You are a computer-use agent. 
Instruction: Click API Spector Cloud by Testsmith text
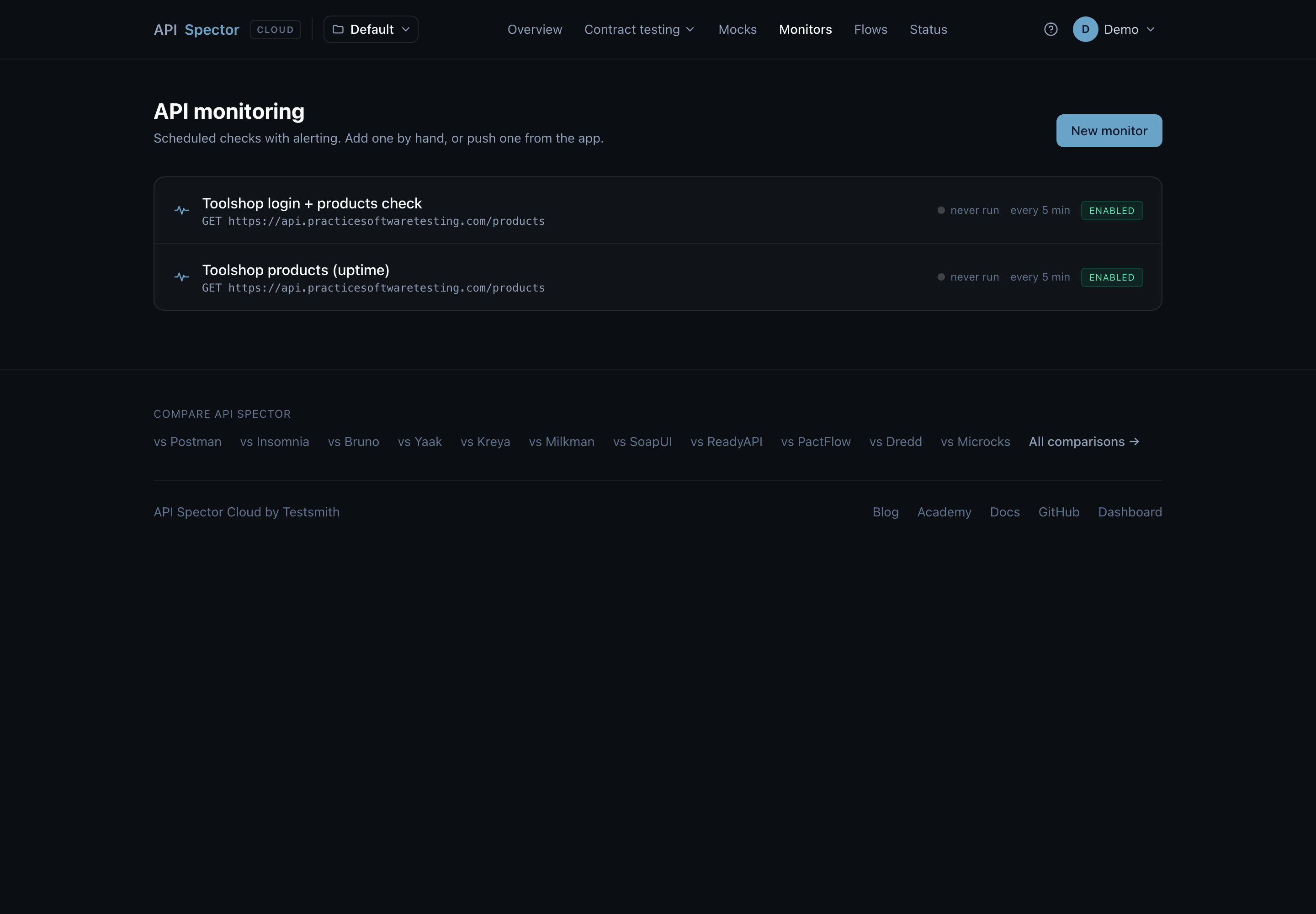246,512
